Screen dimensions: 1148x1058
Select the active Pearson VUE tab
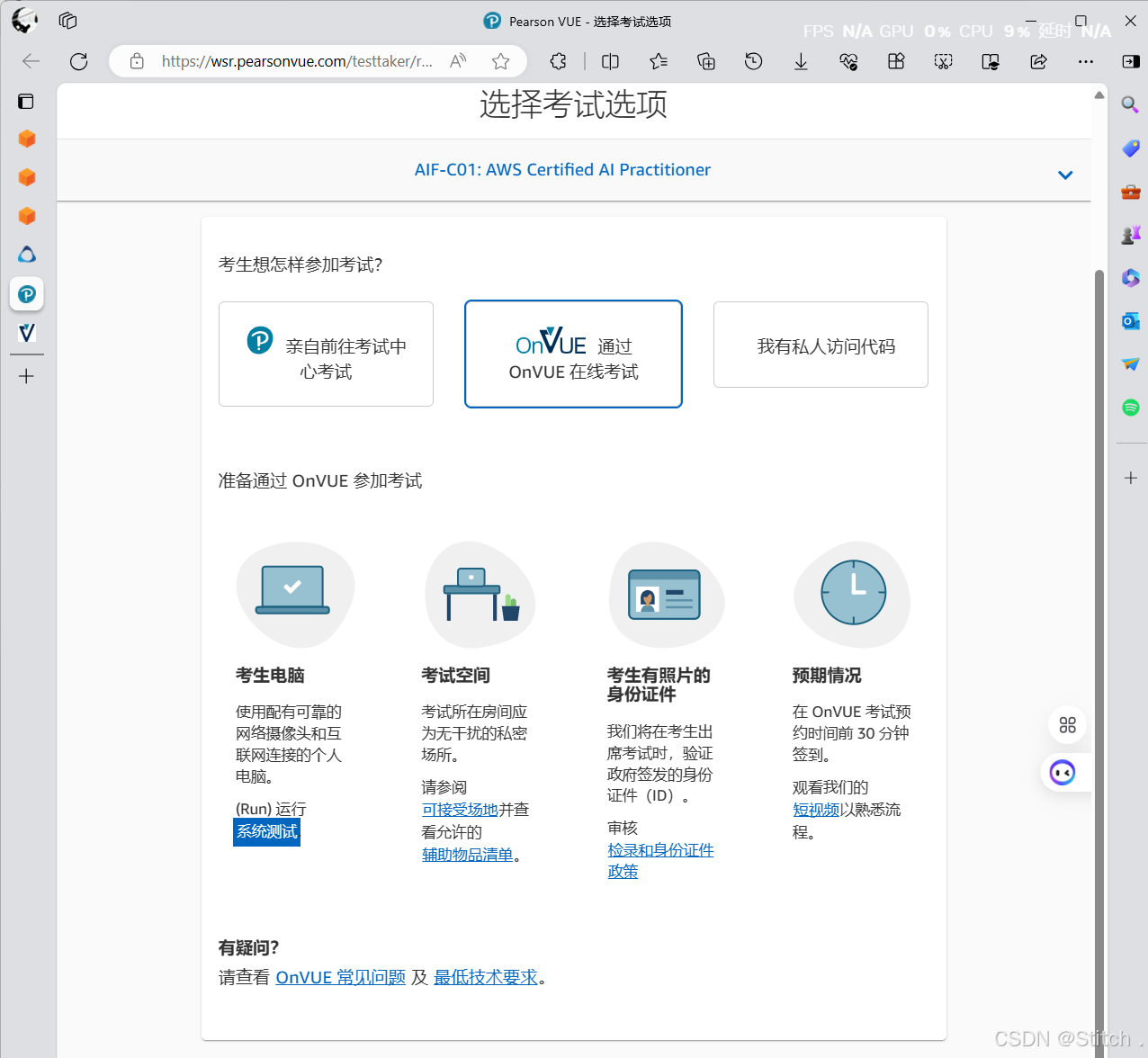tap(27, 294)
